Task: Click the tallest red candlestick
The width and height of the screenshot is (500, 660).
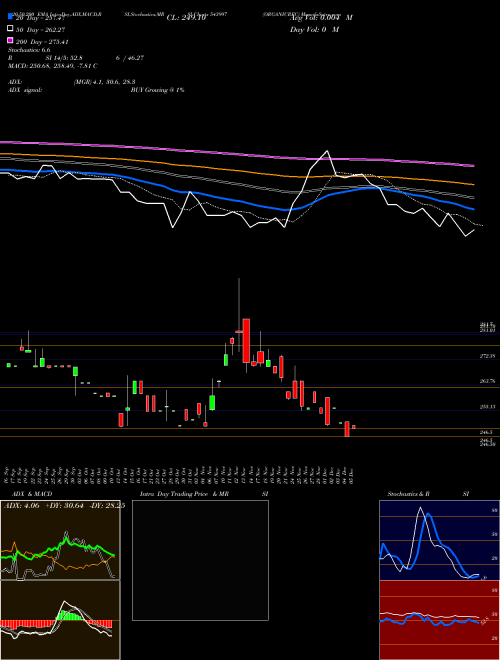Action: coord(246,341)
